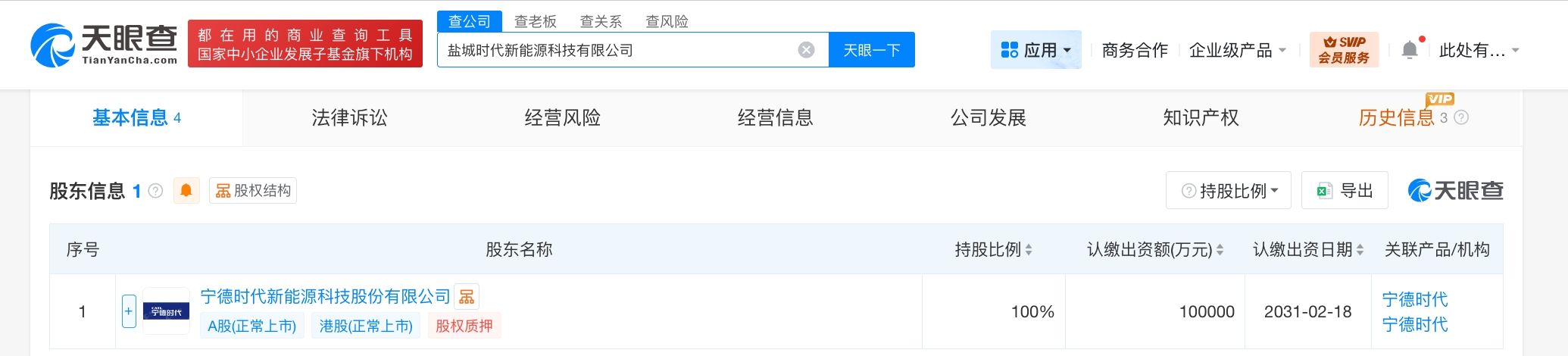Viewport: 1568px width, 356px height.
Task: Click help icon beside 历史信息 tab
Action: coord(1462,118)
